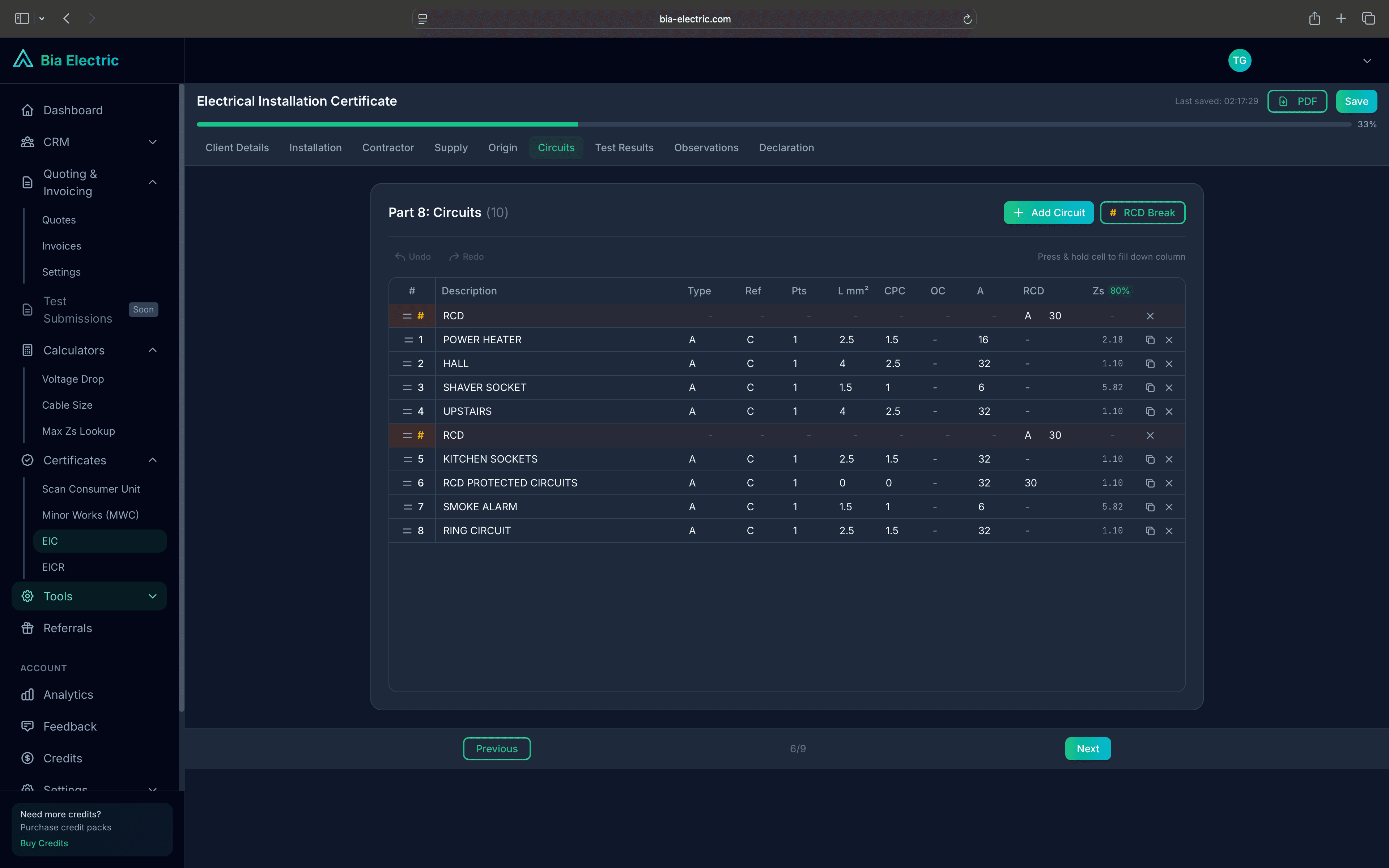
Task: Click drag handle of HALL row
Action: coord(408,364)
